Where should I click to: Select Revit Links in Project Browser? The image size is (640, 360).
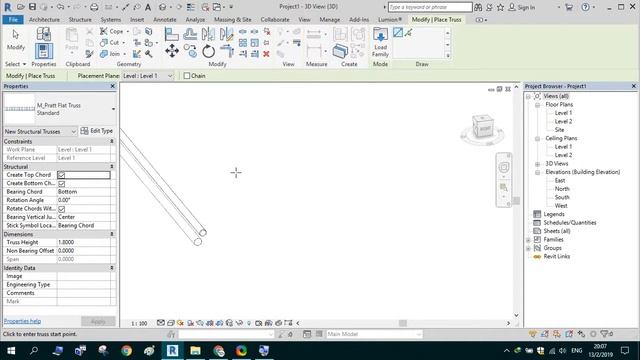point(556,256)
